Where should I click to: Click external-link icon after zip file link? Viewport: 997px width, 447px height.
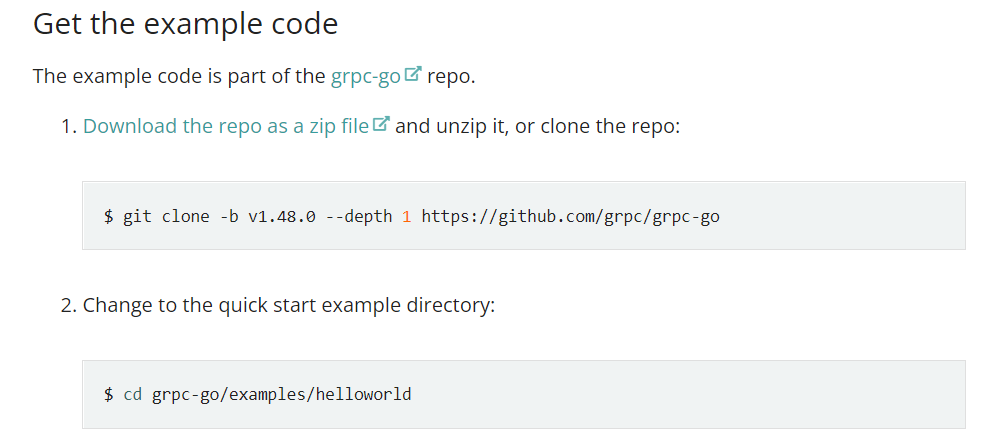point(380,123)
